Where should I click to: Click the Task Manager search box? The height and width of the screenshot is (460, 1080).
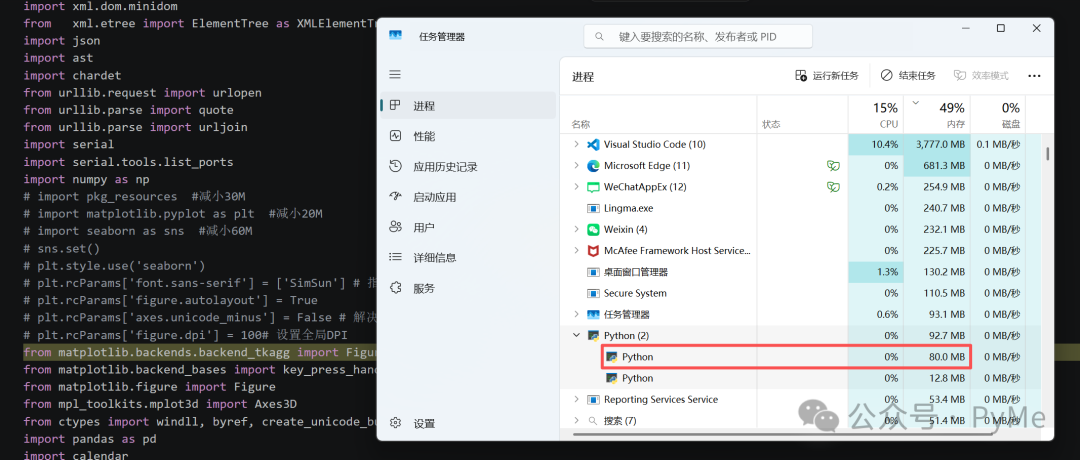click(698, 36)
